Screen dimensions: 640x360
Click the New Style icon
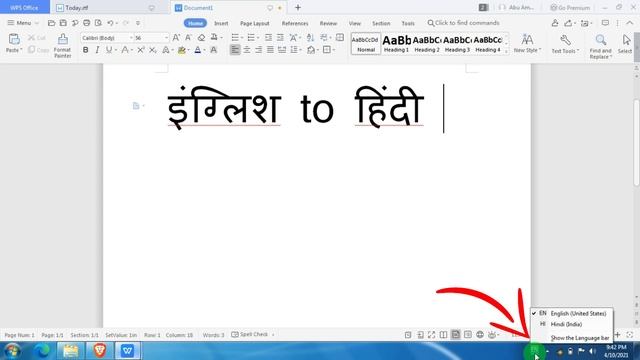(x=527, y=40)
